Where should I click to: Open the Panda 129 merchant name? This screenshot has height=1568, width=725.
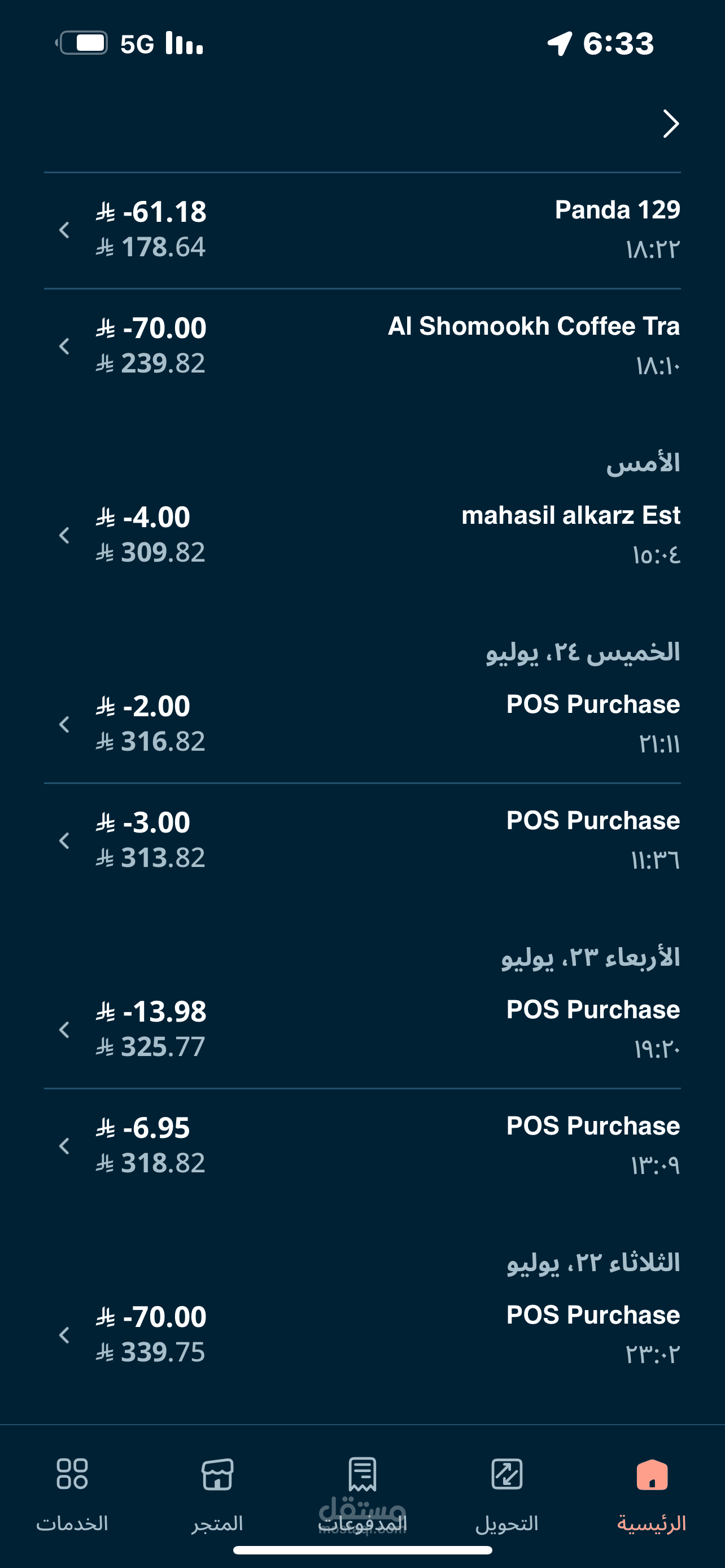point(617,210)
